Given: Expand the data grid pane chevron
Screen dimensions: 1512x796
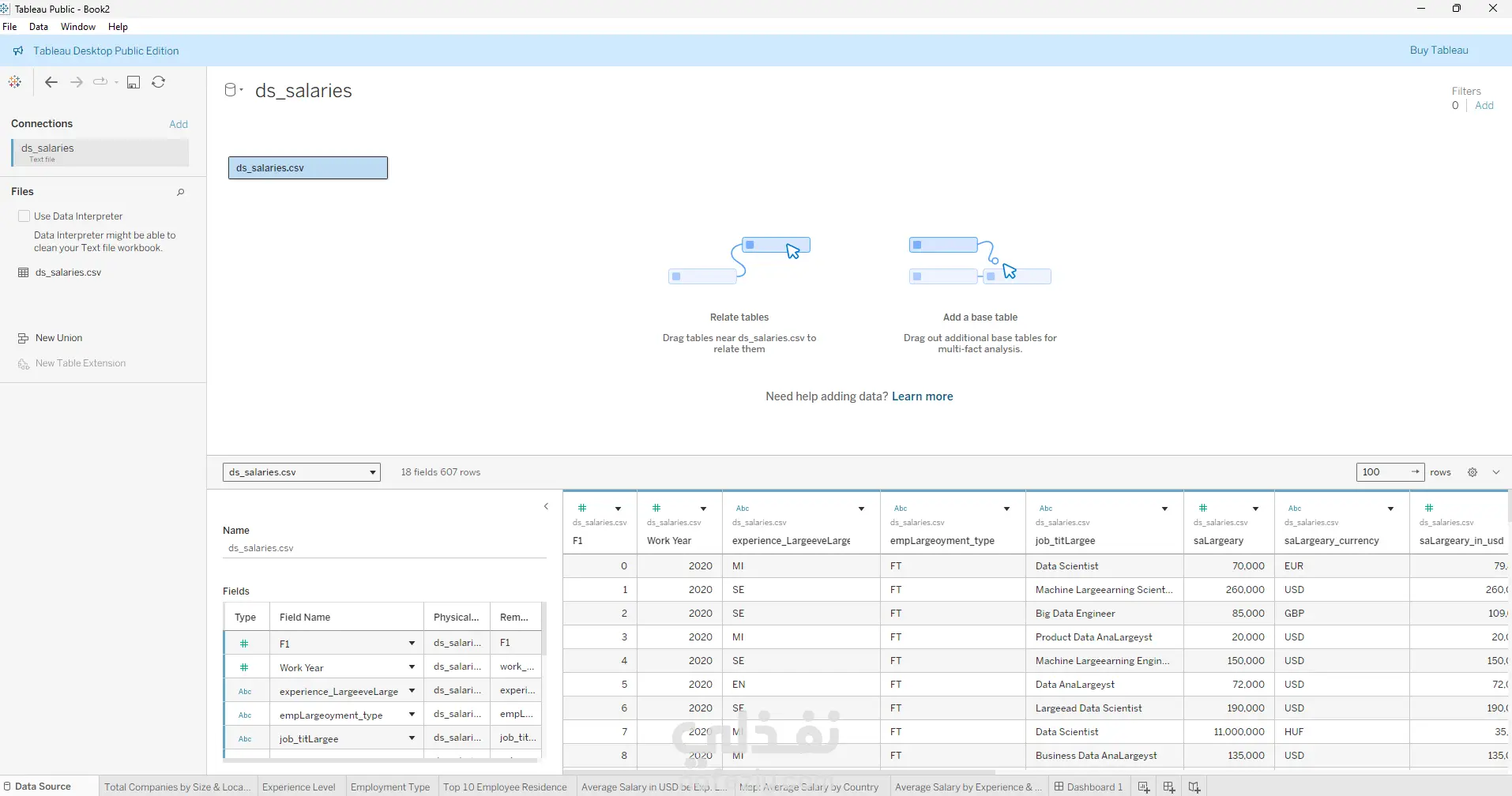Looking at the screenshot, I should coord(1496,472).
